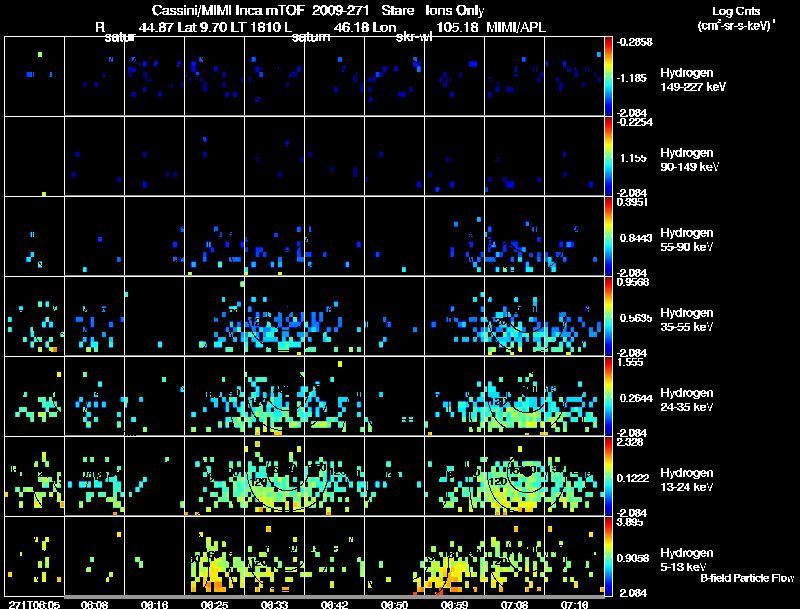Screen dimensions: 800x609
Task: Click the Cassini/MIMI Inca mTOF title
Action: [x=228, y=10]
